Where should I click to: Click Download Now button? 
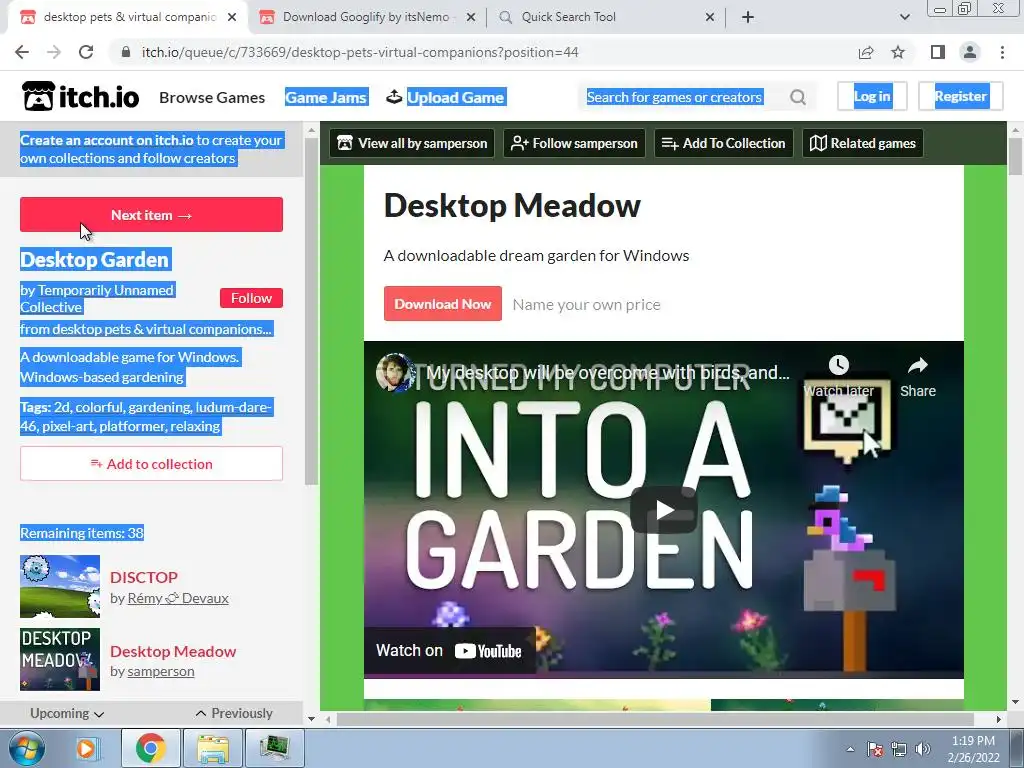(443, 304)
